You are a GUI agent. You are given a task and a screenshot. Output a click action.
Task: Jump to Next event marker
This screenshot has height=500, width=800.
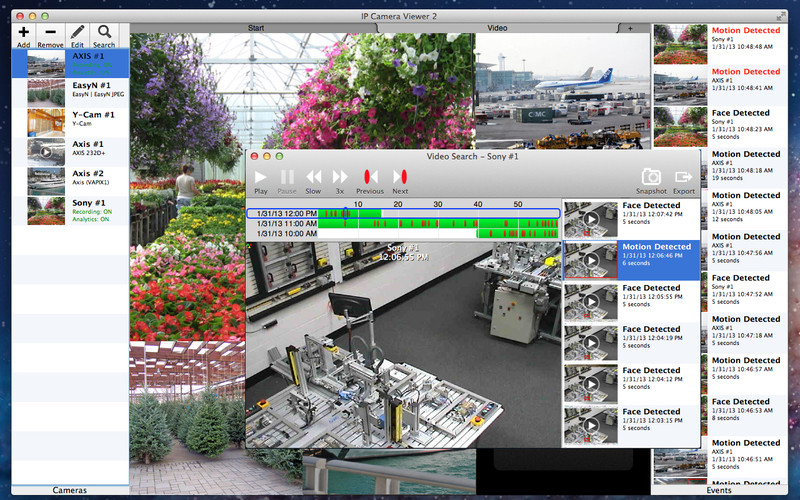400,177
